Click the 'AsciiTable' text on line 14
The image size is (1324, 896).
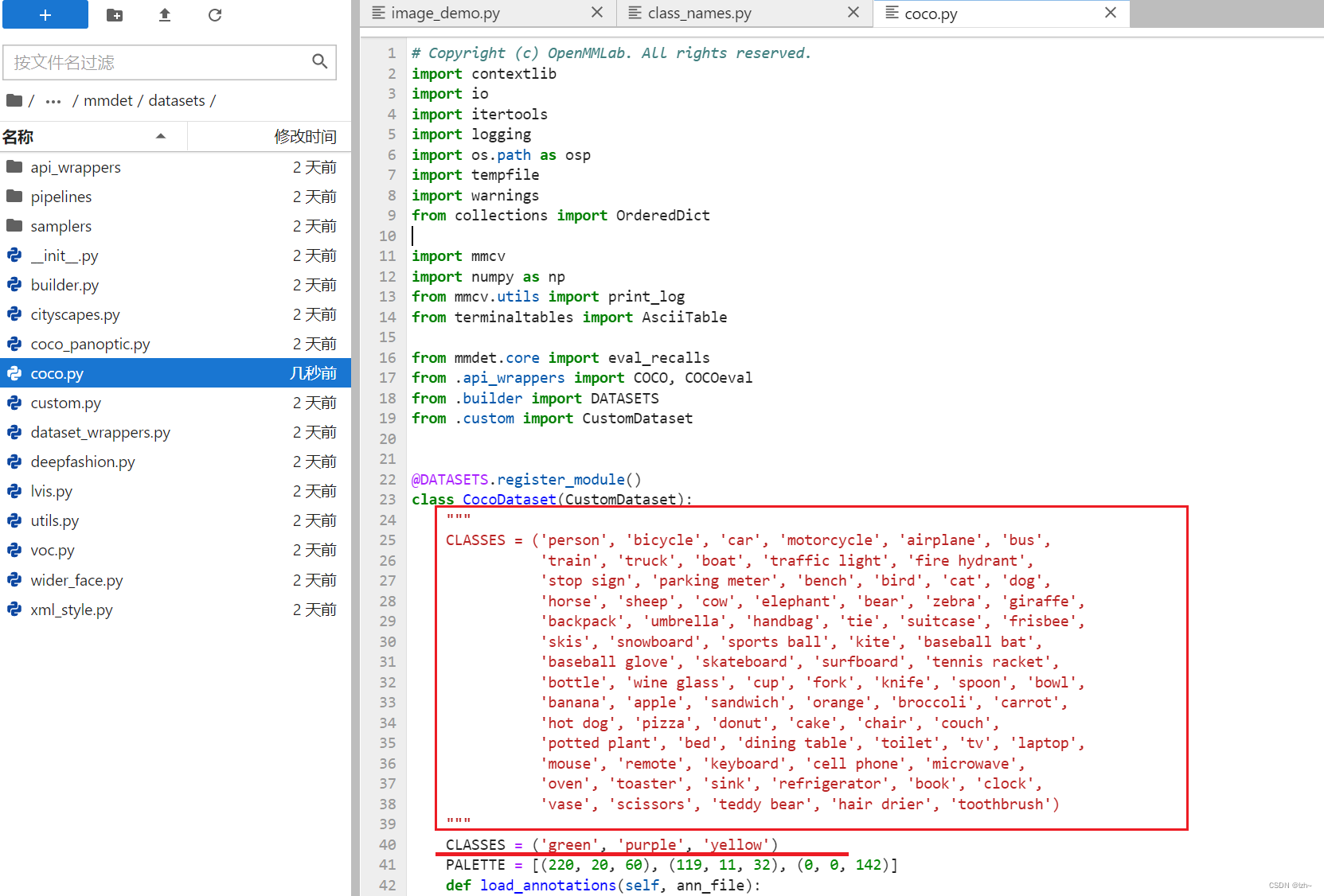click(685, 317)
